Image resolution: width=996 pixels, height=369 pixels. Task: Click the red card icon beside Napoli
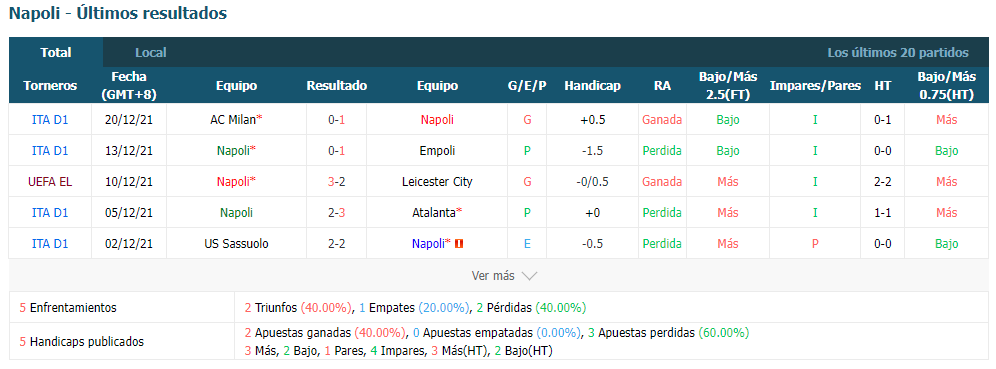pyautogui.click(x=459, y=243)
